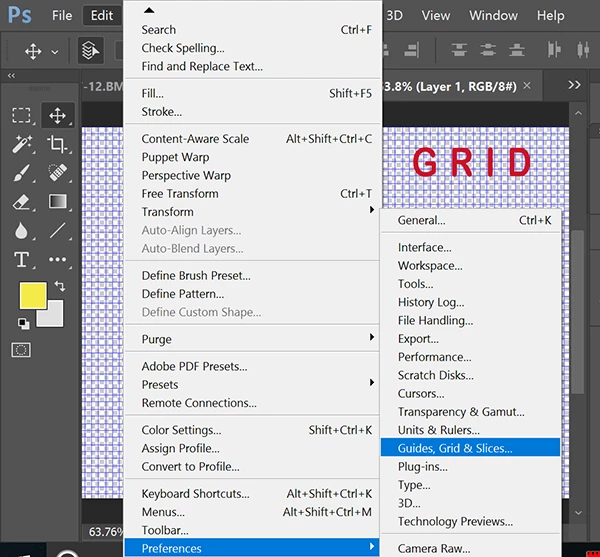The image size is (600, 557).
Task: Switch to the Layer 1 RGB/8 document tab
Action: coord(450,86)
